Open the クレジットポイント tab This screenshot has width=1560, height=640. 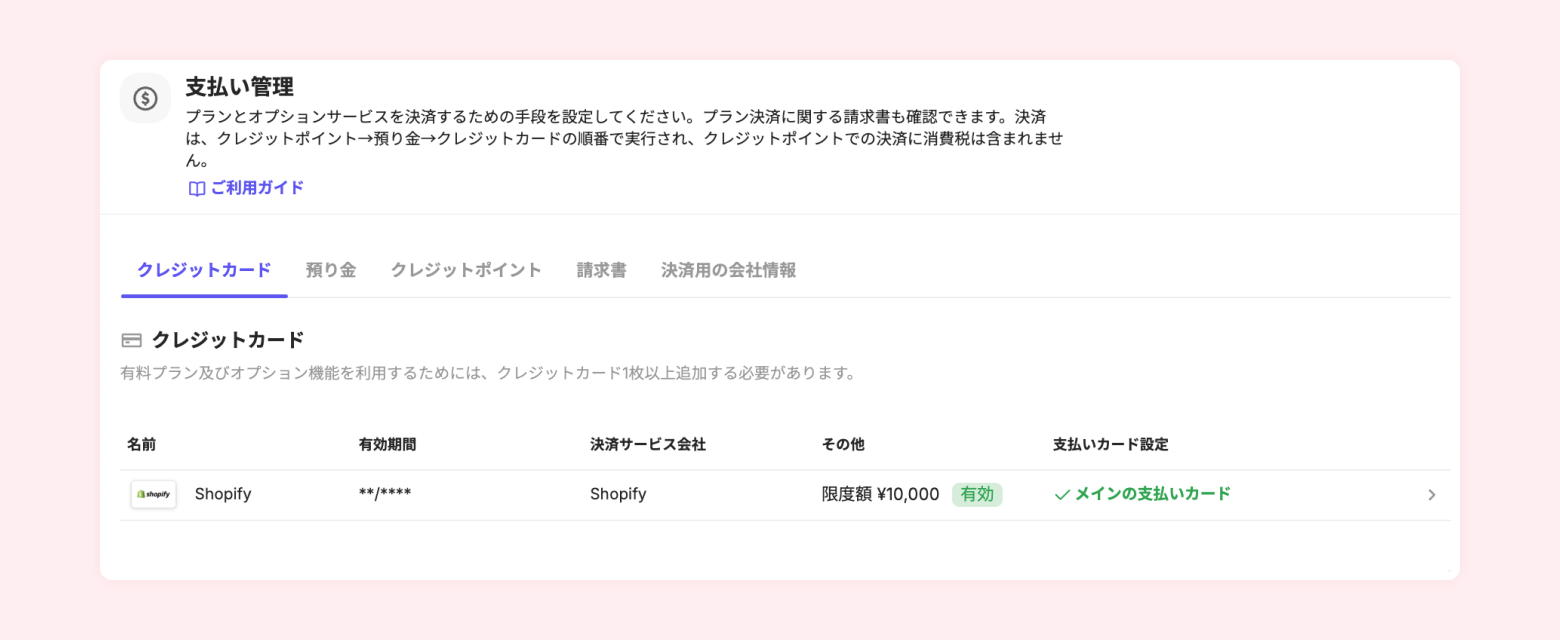point(466,270)
